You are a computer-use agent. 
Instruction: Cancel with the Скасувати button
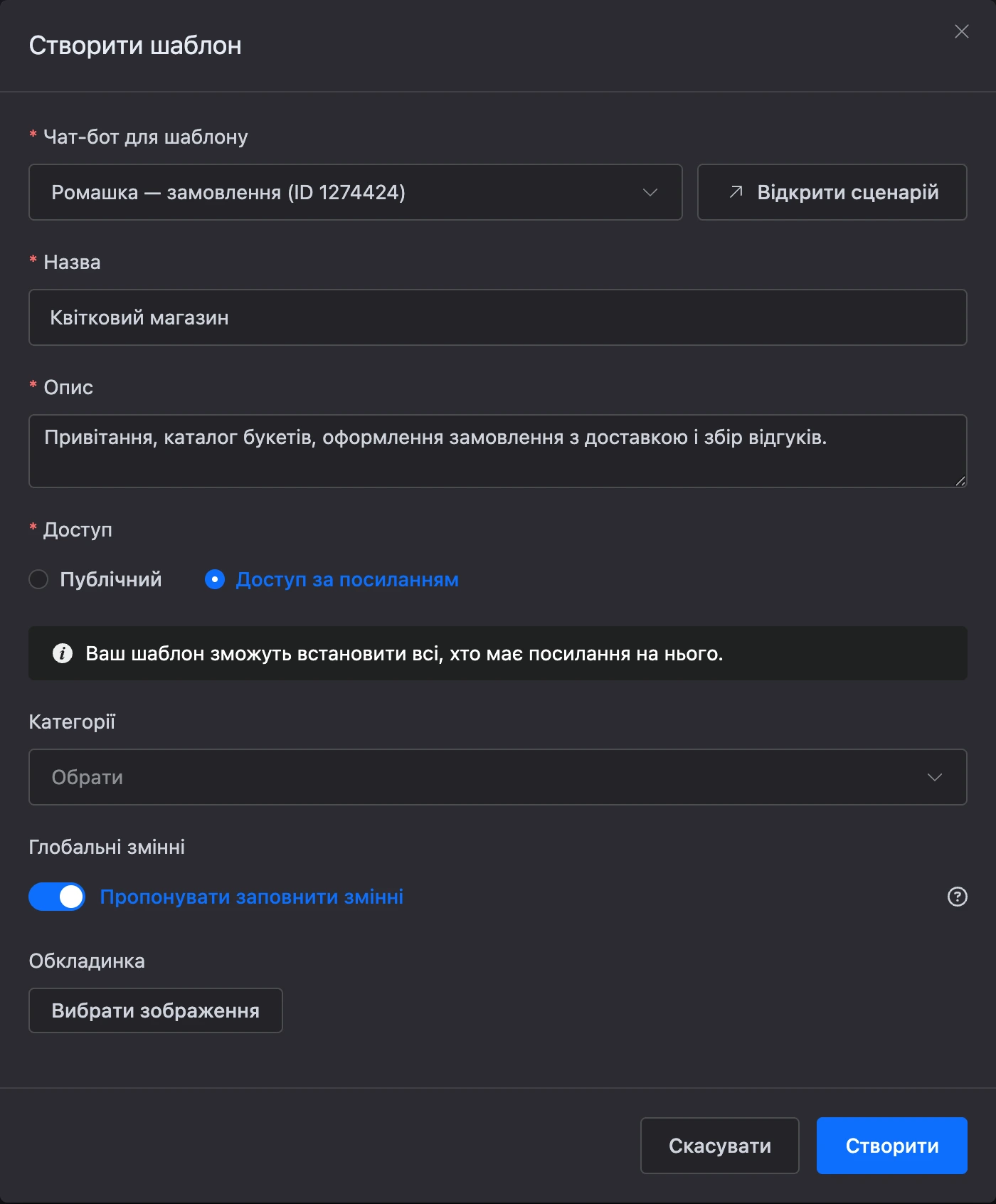tap(720, 1146)
